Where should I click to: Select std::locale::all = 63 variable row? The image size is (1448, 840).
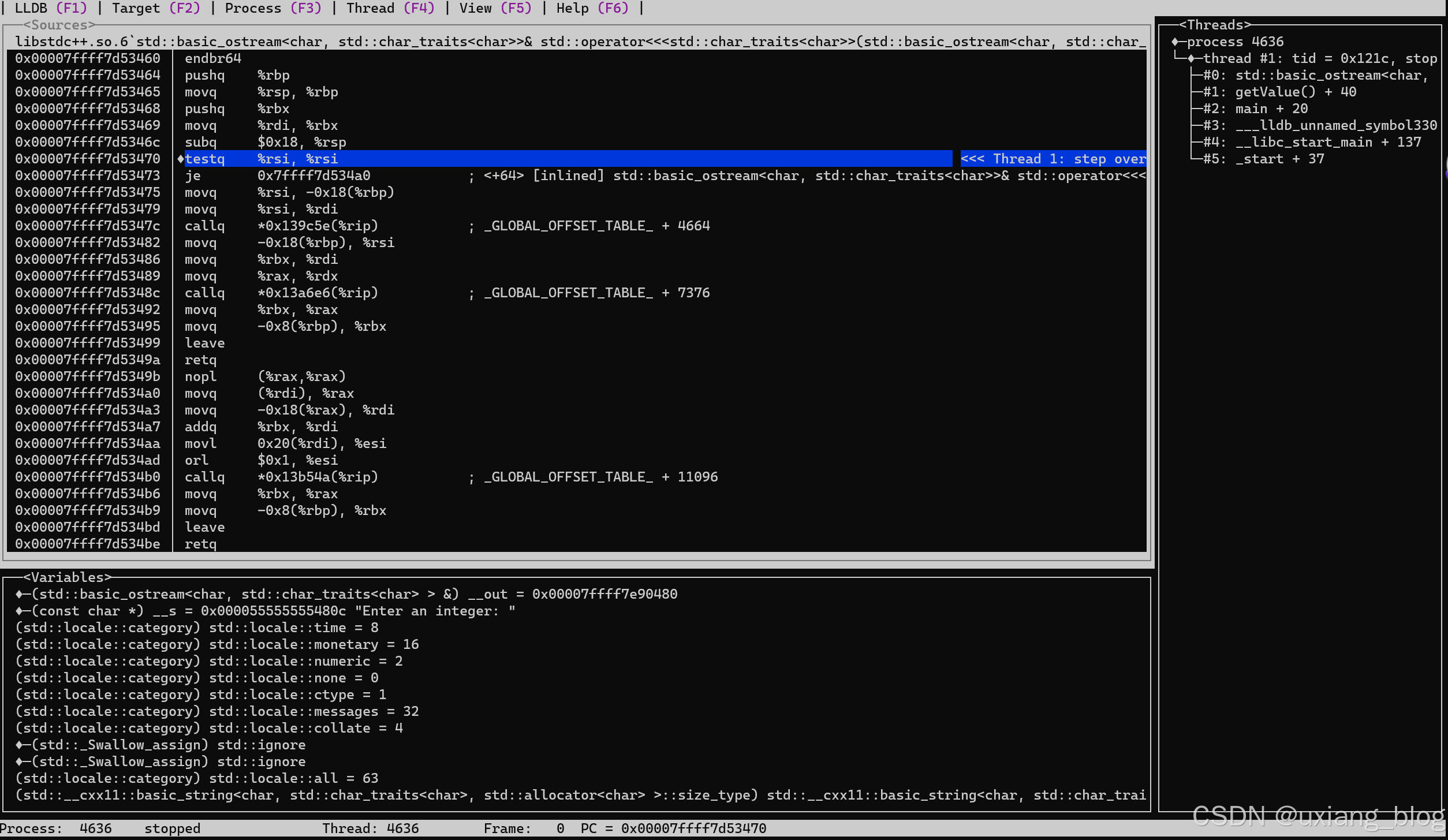[196, 778]
